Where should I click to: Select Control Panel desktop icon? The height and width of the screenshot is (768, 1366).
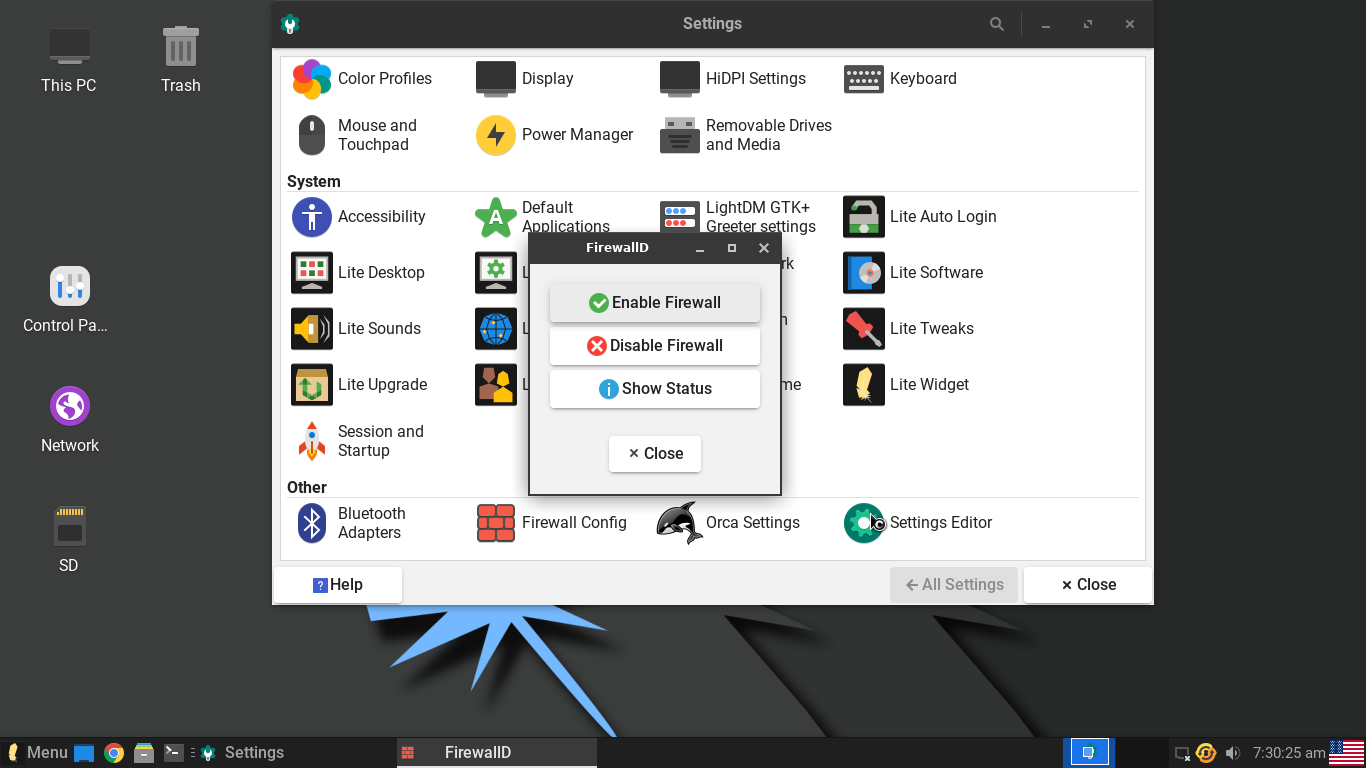pyautogui.click(x=65, y=300)
